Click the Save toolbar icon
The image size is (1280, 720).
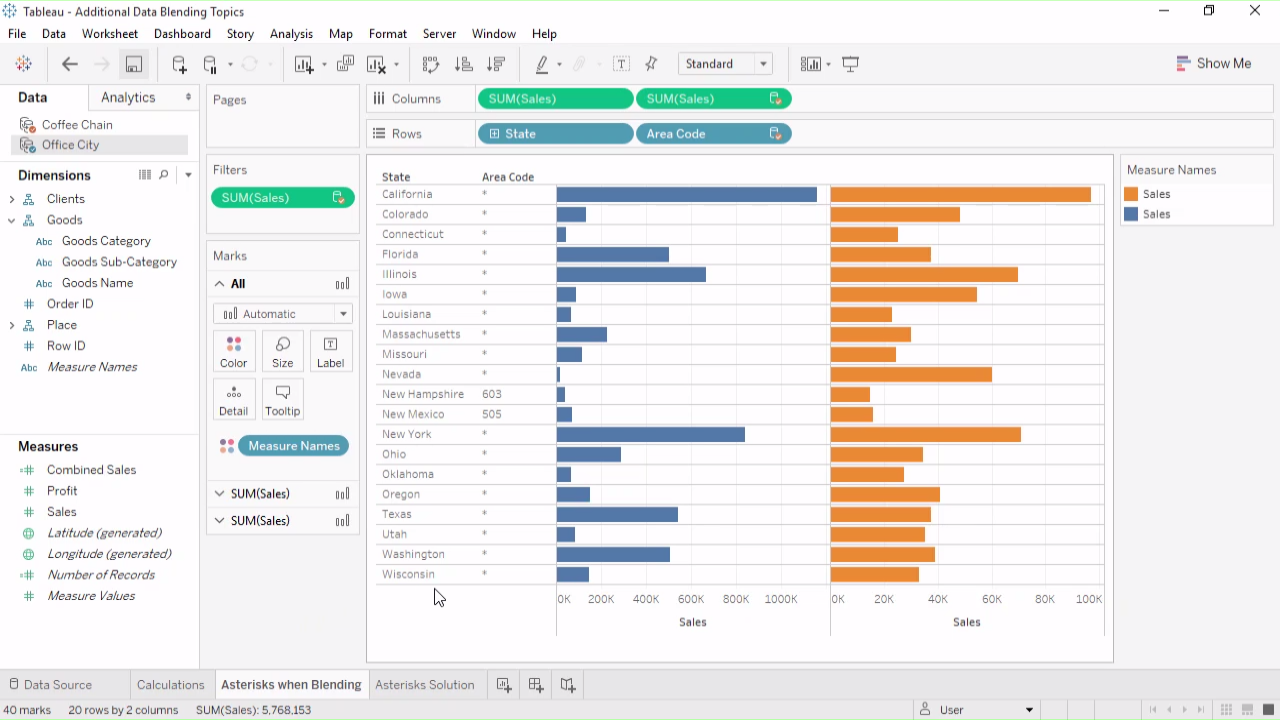(x=133, y=64)
